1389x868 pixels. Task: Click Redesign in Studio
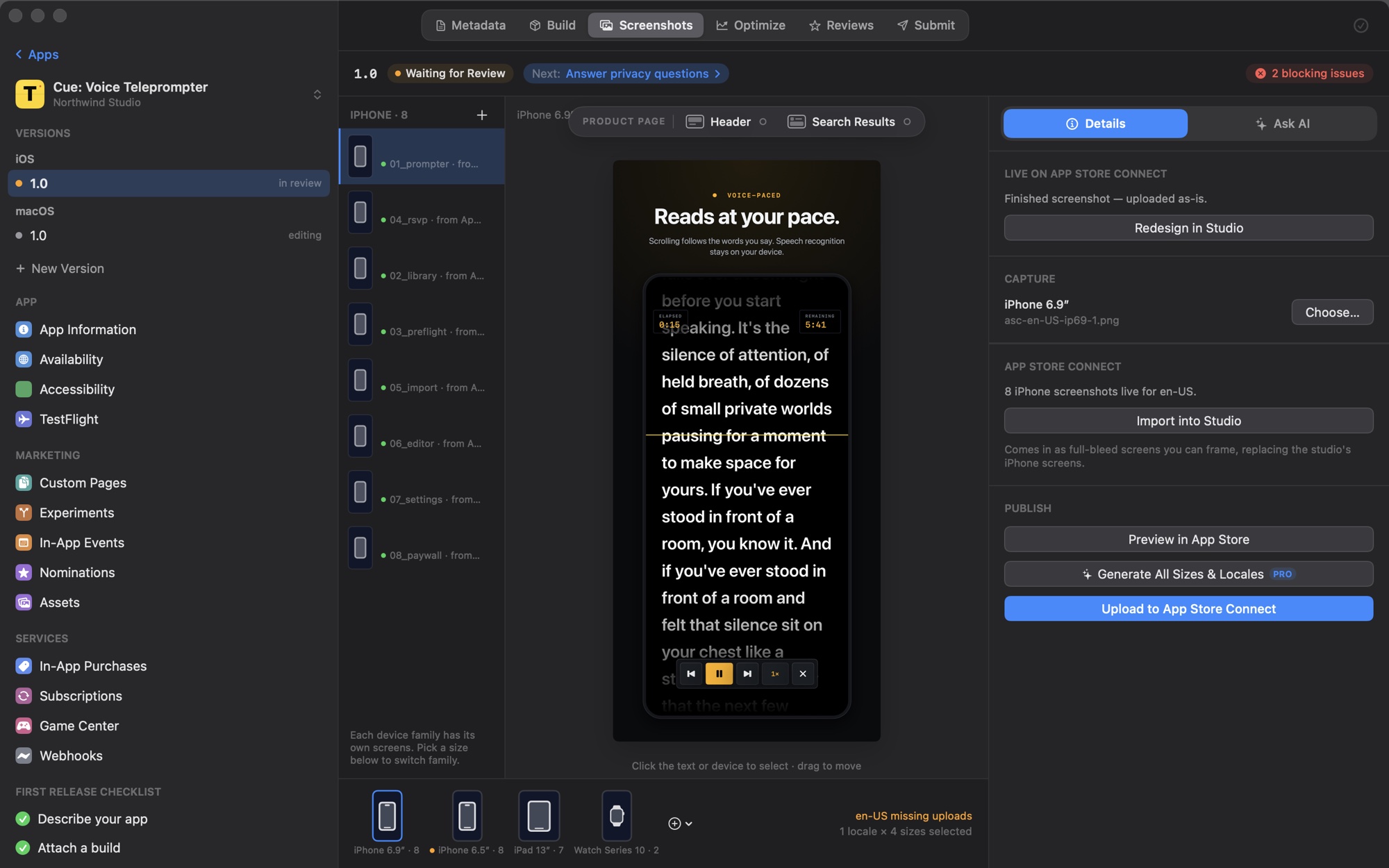[1188, 228]
